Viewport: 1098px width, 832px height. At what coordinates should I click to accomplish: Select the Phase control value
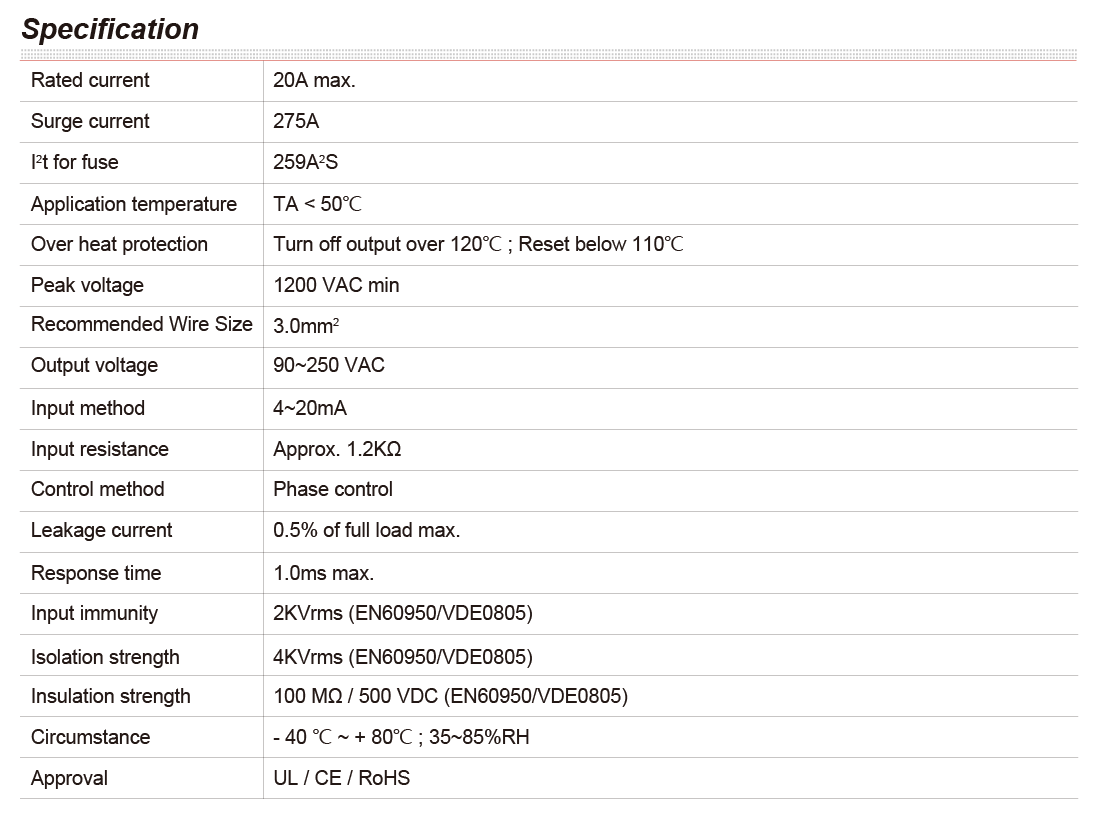pos(332,489)
